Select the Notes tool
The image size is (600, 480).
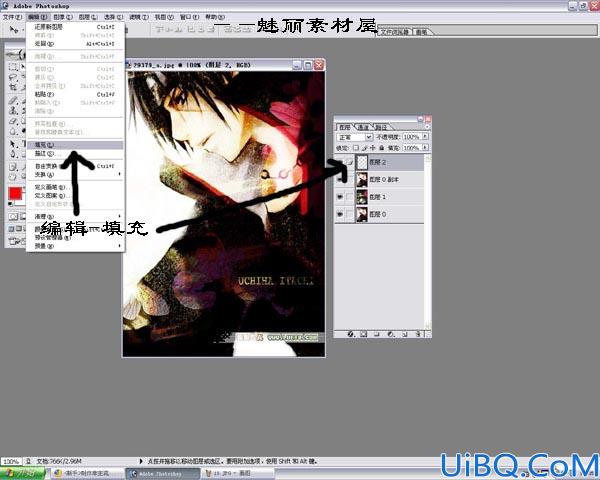pyautogui.click(x=13, y=167)
